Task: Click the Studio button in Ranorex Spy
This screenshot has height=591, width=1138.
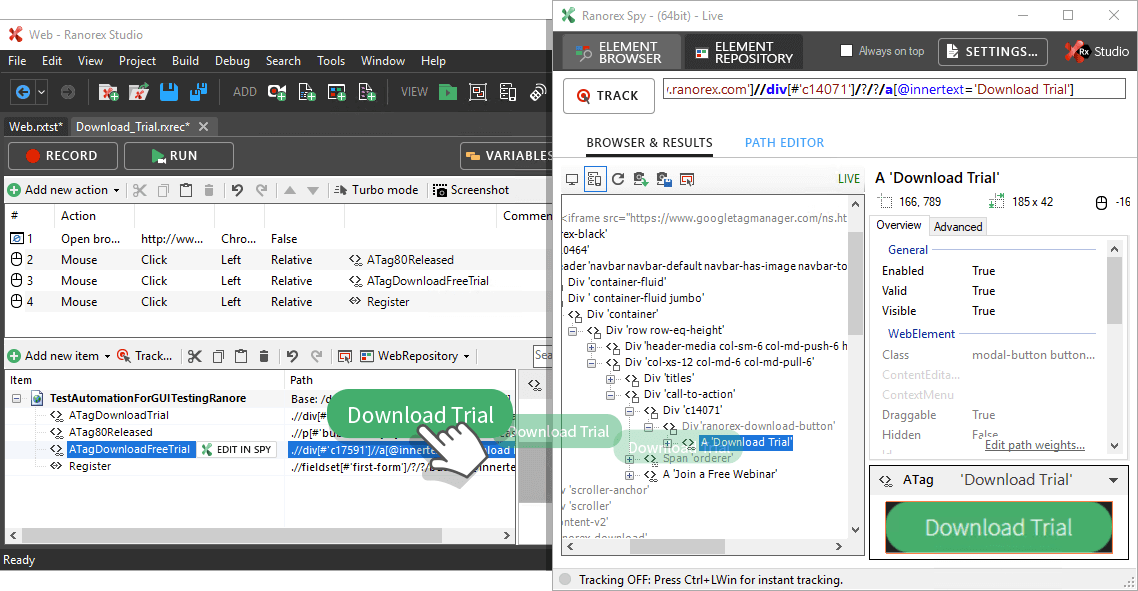Action: coord(1097,52)
